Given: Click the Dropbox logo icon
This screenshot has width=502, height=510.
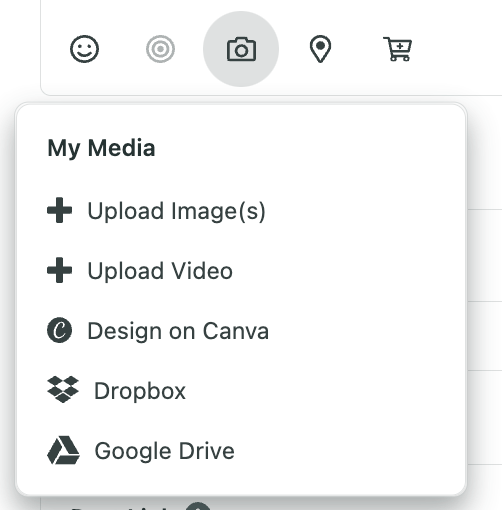Looking at the screenshot, I should point(63,390).
